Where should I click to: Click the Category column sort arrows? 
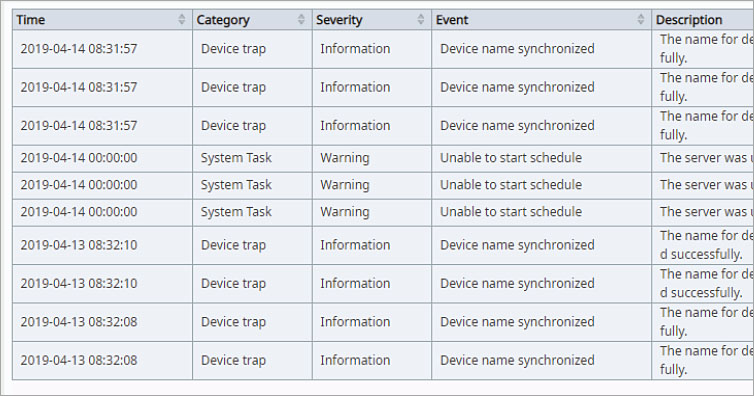[301, 19]
